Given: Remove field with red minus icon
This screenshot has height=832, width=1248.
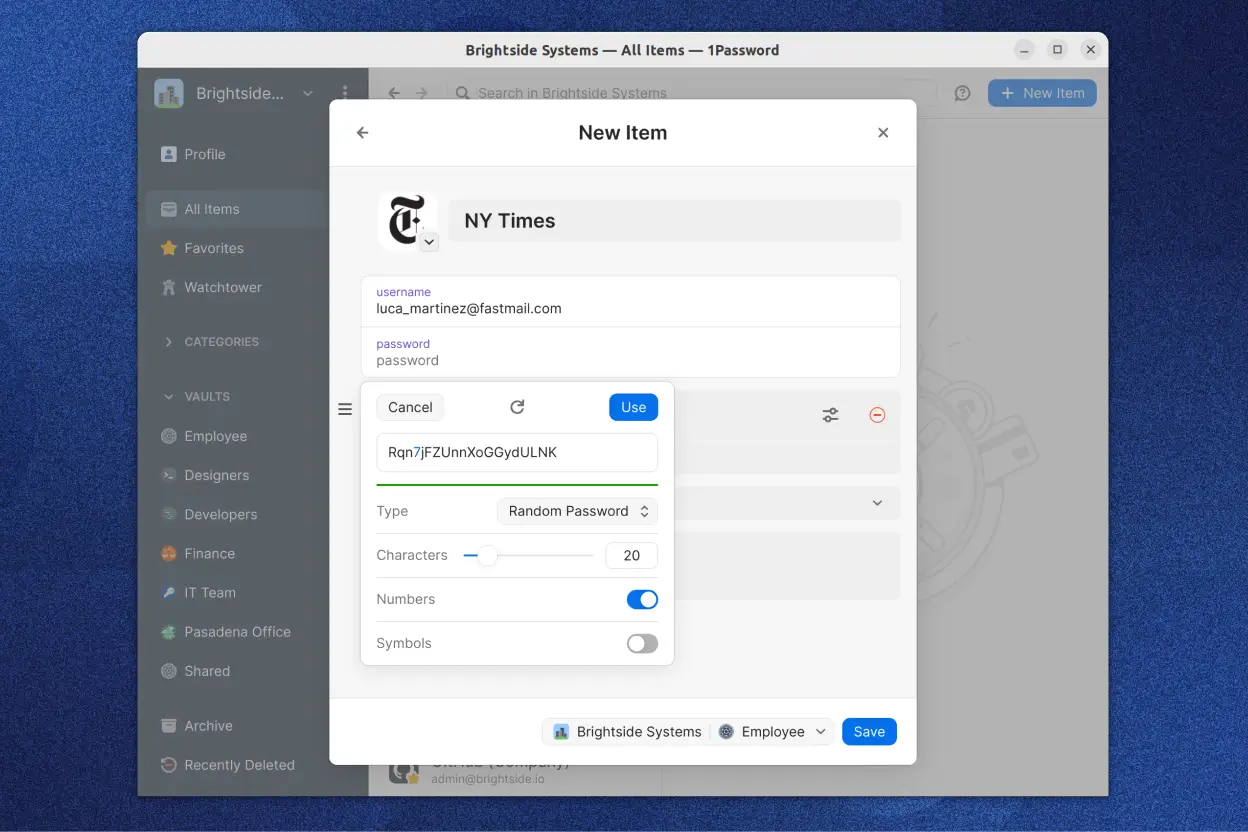Looking at the screenshot, I should (877, 415).
